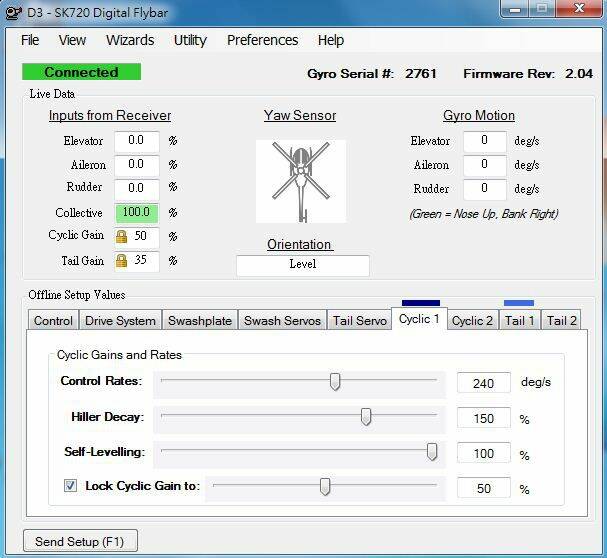The image size is (607, 558).
Task: Open the Preferences menu
Action: [262, 40]
